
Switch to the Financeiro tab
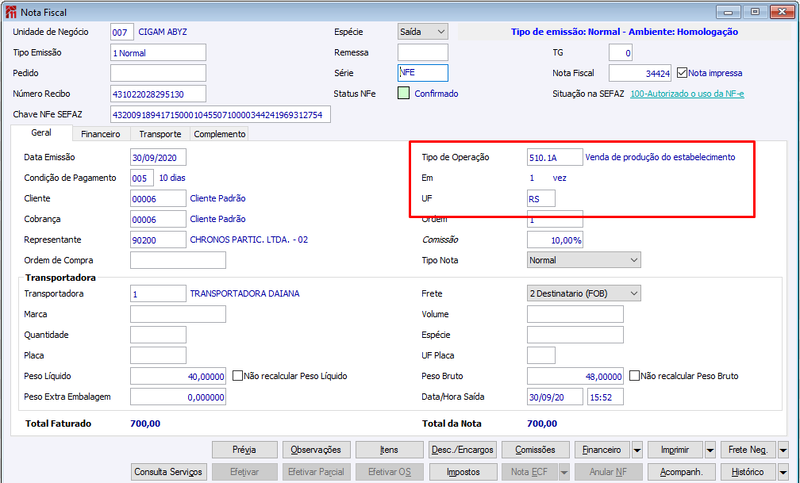pos(101,134)
